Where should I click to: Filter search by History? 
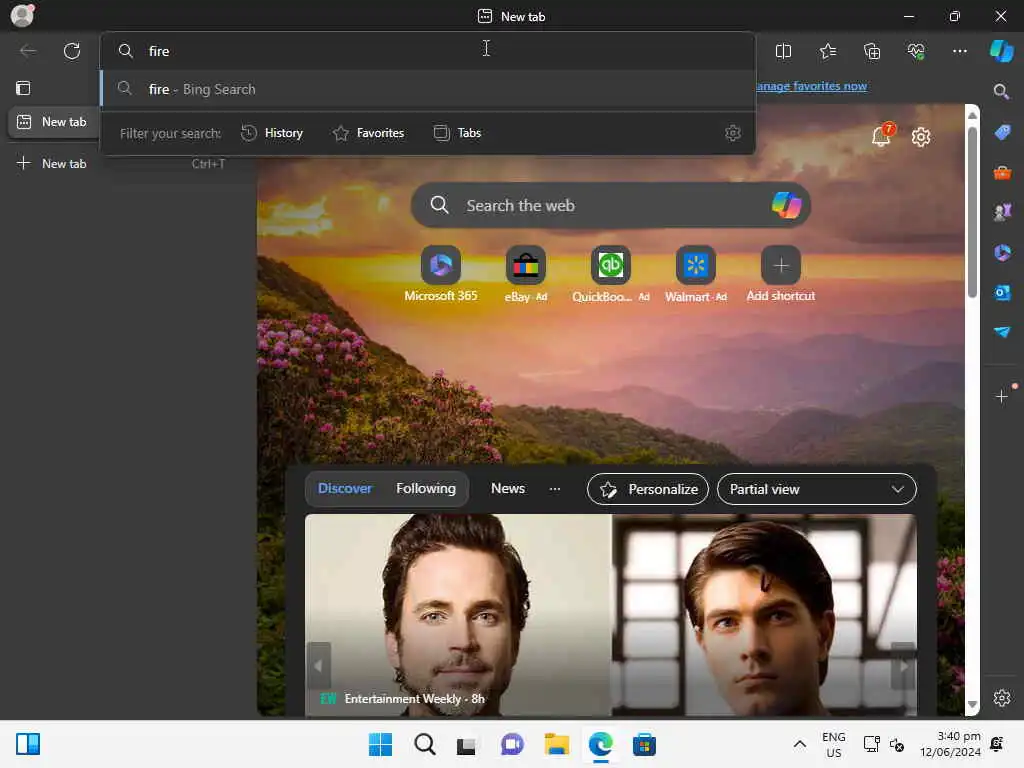click(272, 133)
